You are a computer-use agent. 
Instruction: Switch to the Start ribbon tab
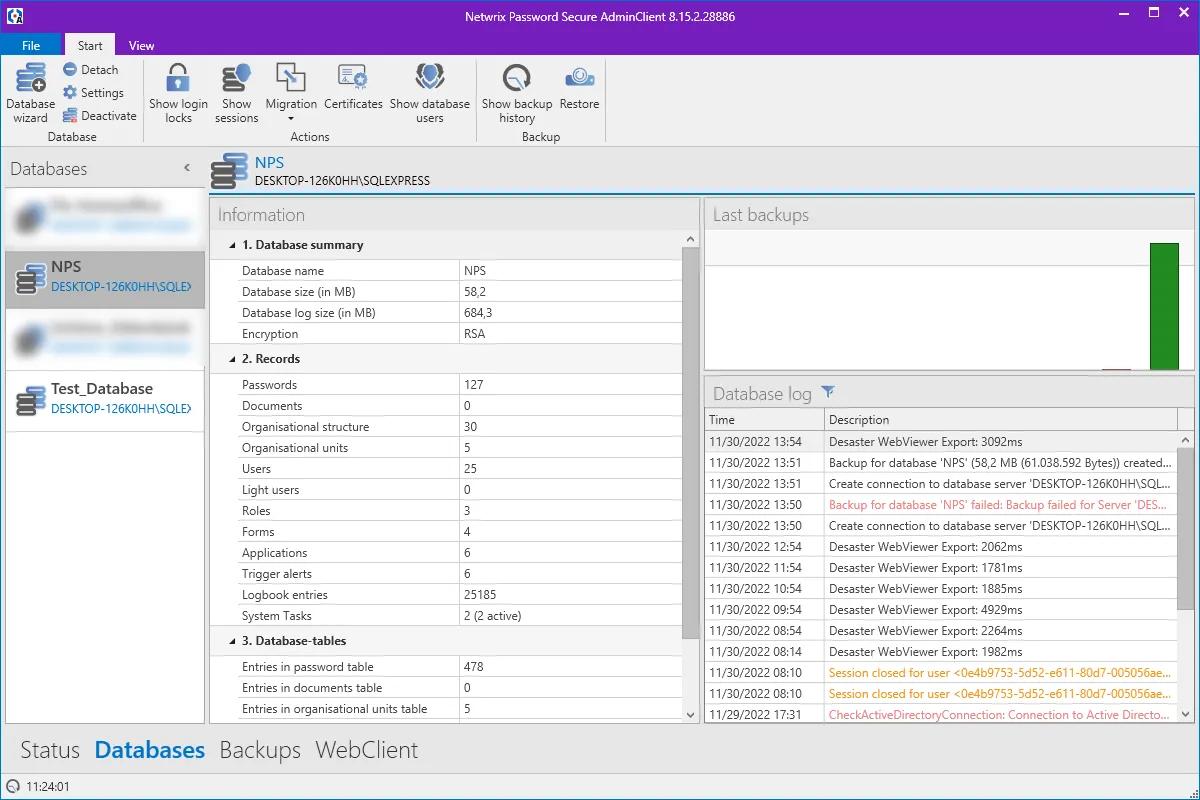[90, 45]
